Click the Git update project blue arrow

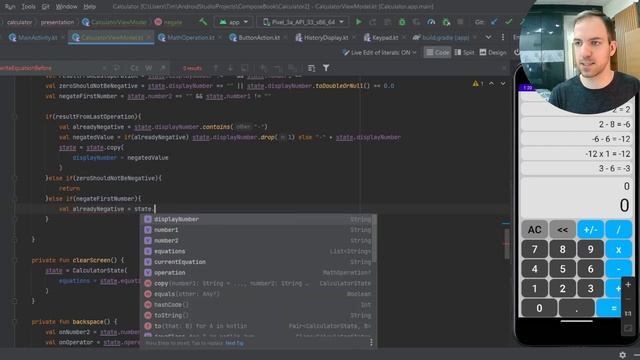494,22
